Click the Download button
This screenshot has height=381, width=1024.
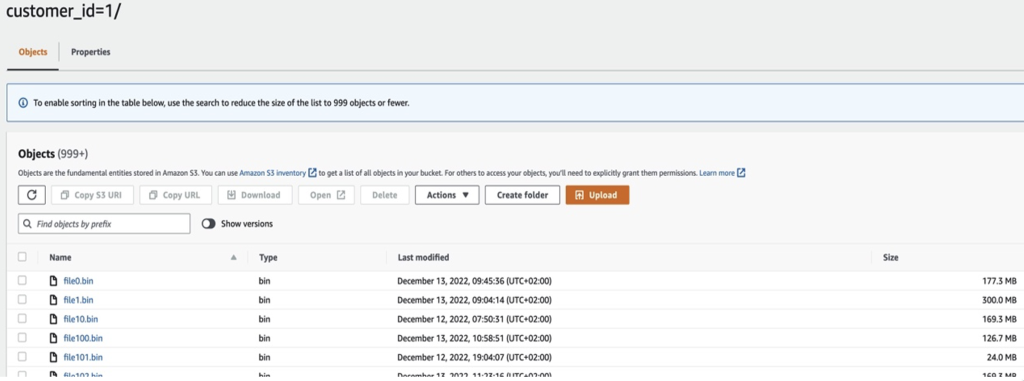click(254, 195)
